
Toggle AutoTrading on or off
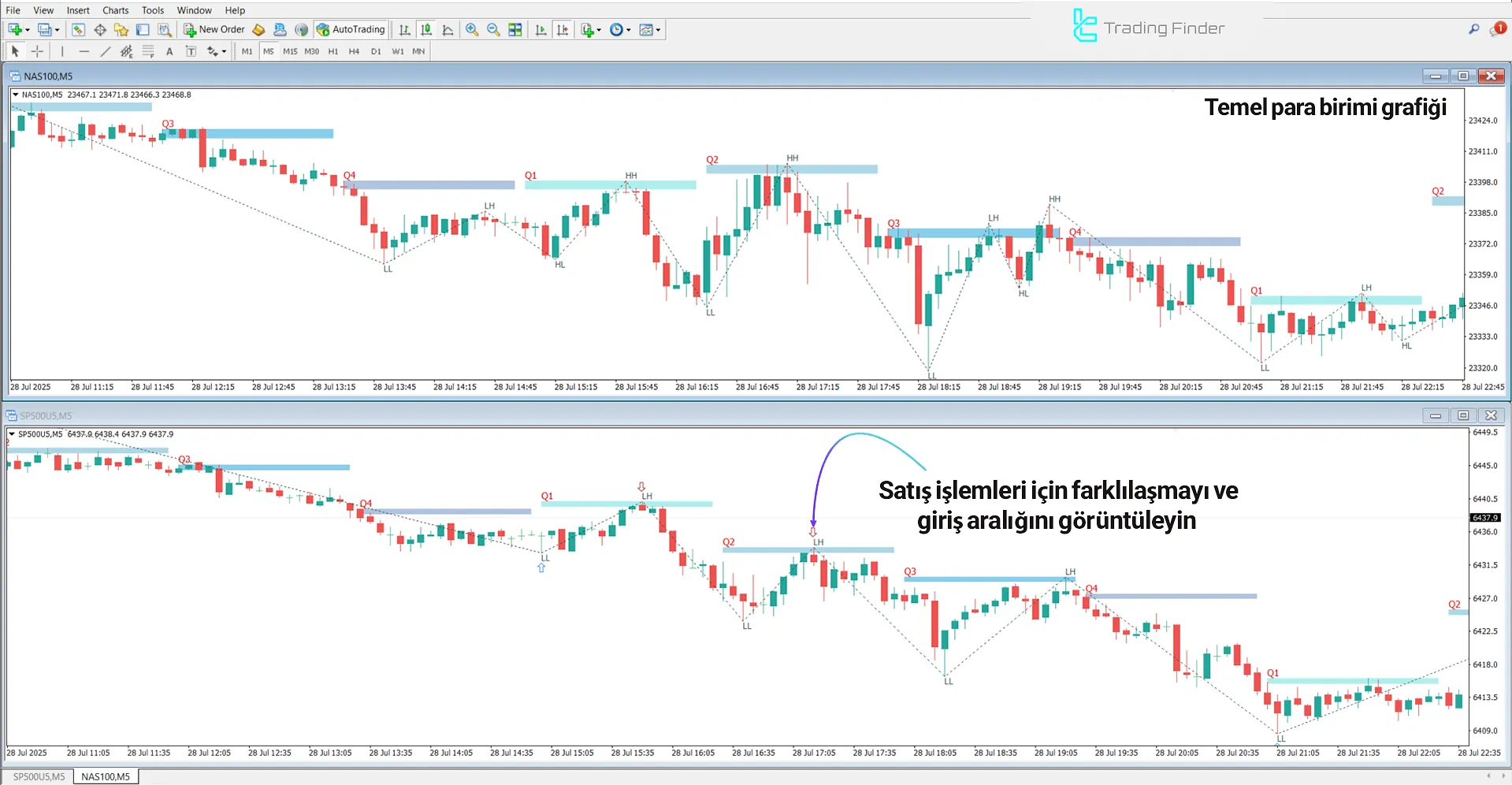tap(351, 30)
